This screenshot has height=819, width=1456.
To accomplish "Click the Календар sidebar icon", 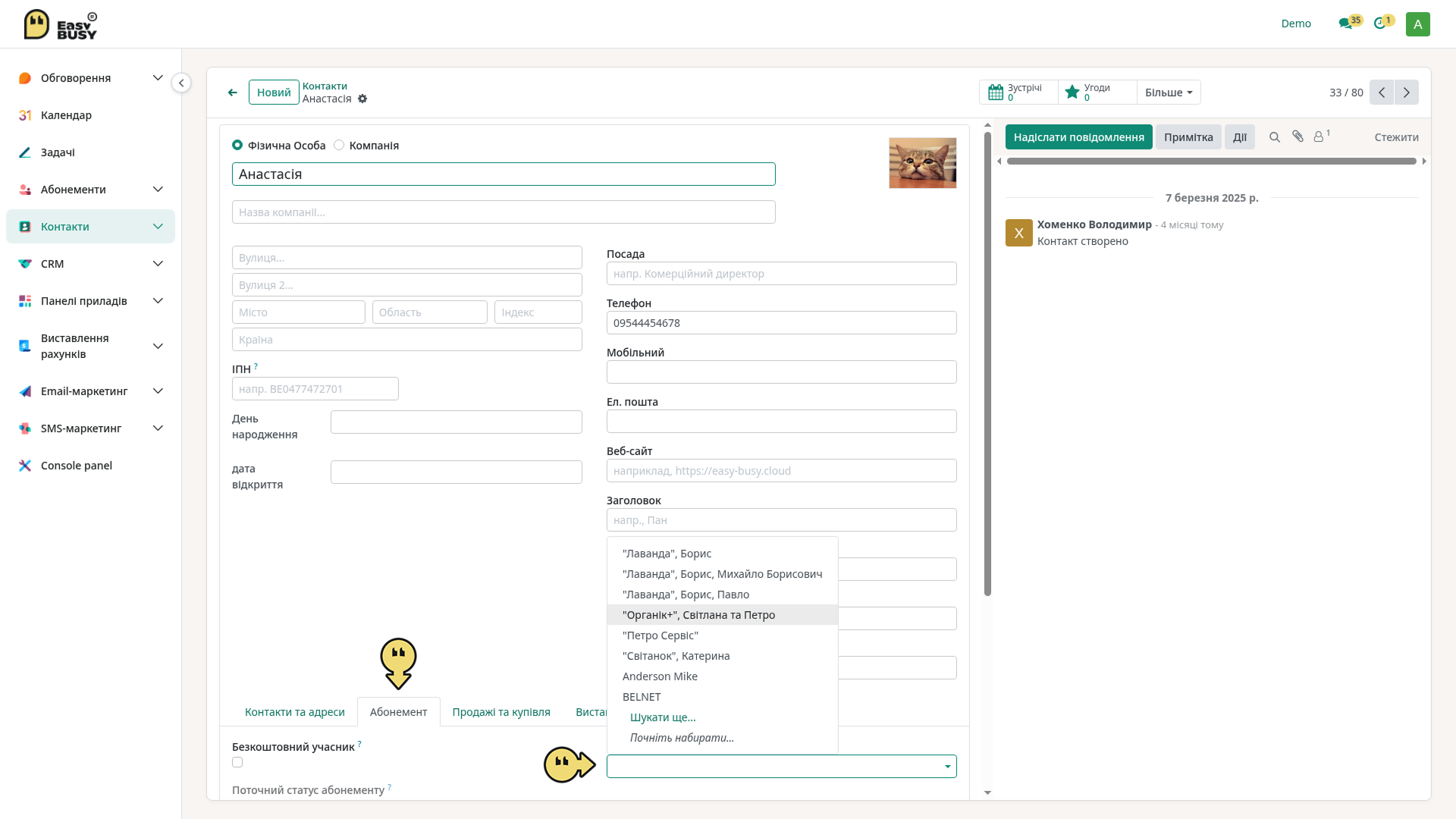I will pos(25,115).
